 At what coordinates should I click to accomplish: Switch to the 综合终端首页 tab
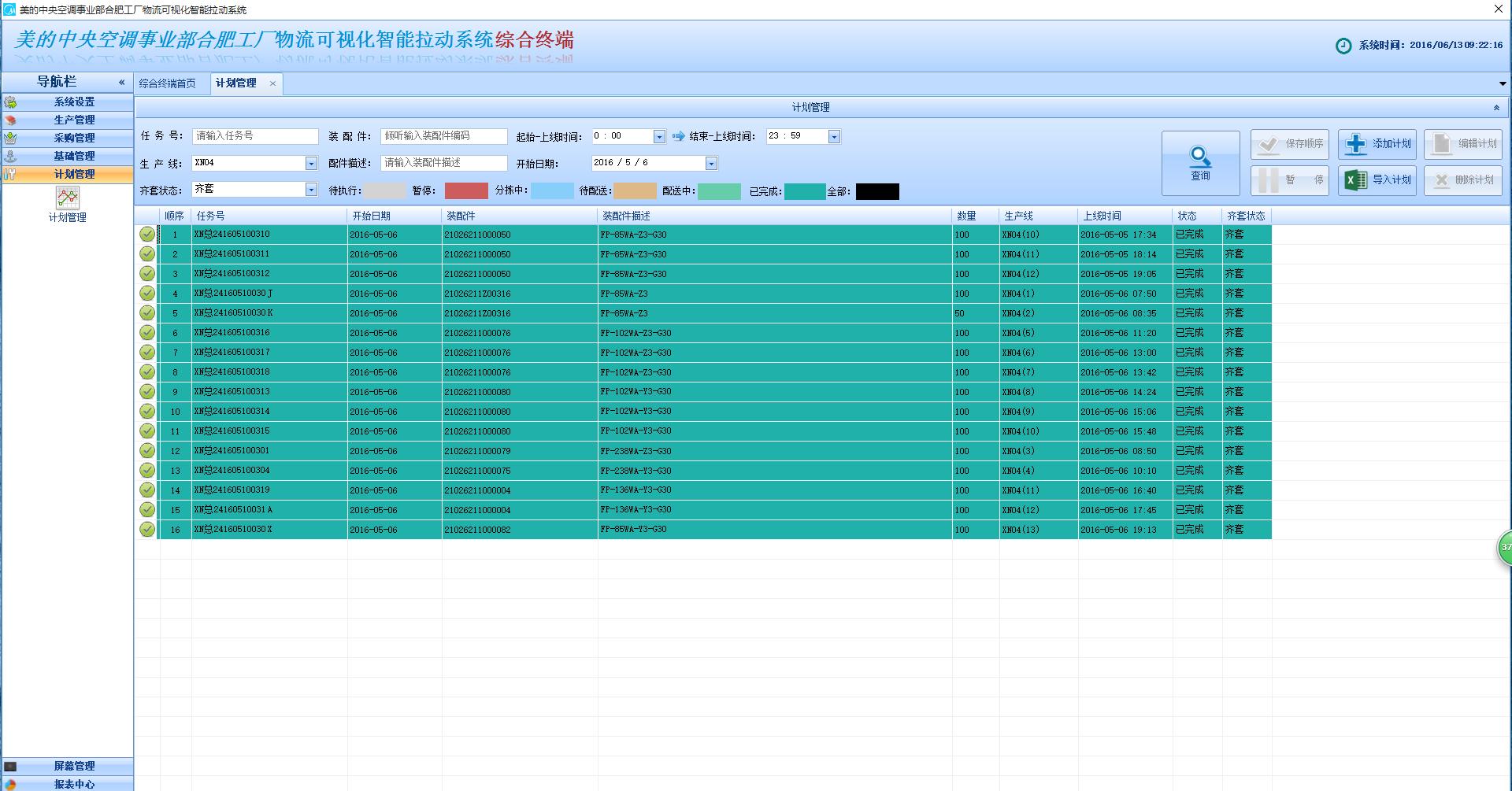coord(168,83)
